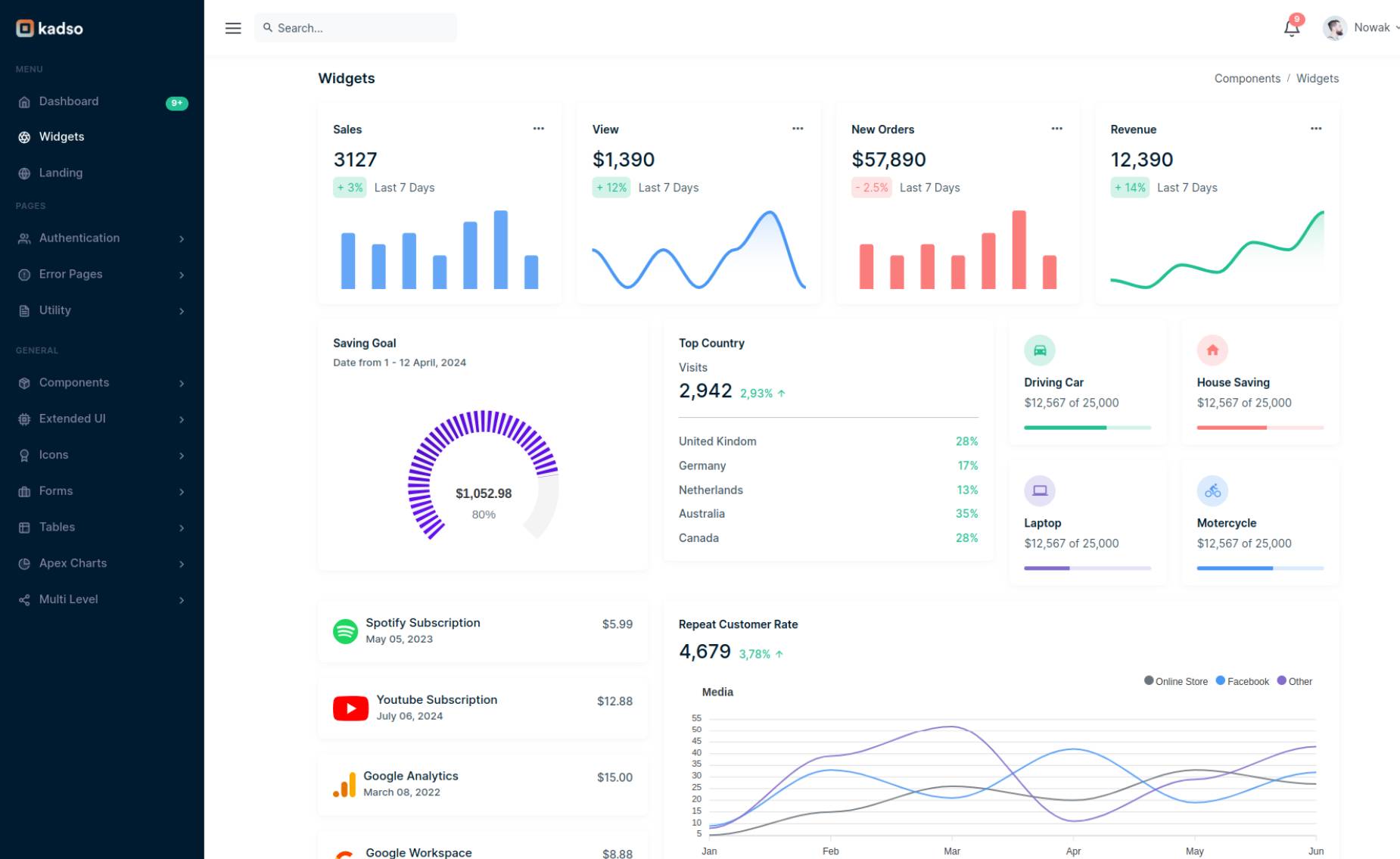Expand the Multi Level chevron
Image resolution: width=1400 pixels, height=859 pixels.
click(x=182, y=600)
